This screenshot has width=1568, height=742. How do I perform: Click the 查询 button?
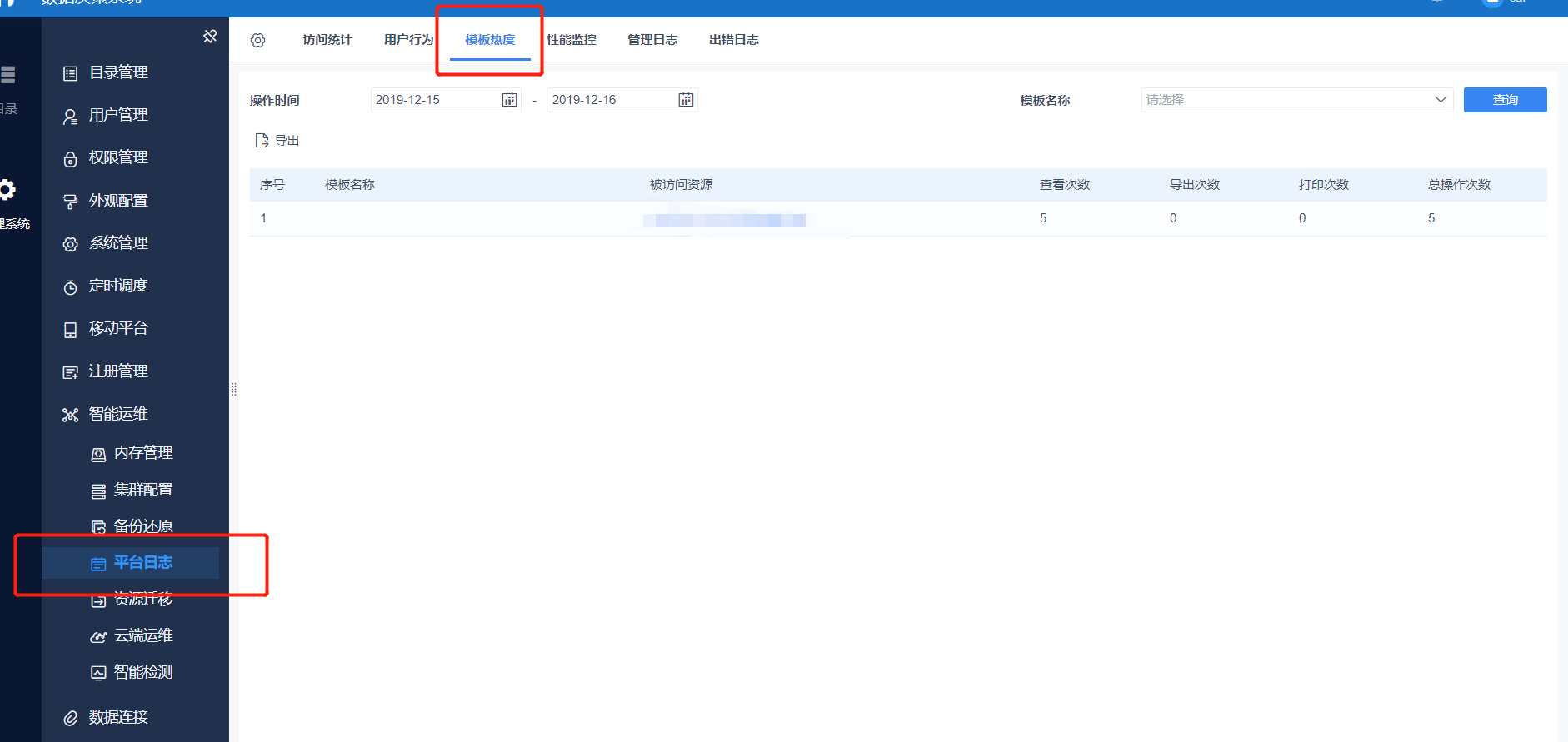(x=1506, y=100)
